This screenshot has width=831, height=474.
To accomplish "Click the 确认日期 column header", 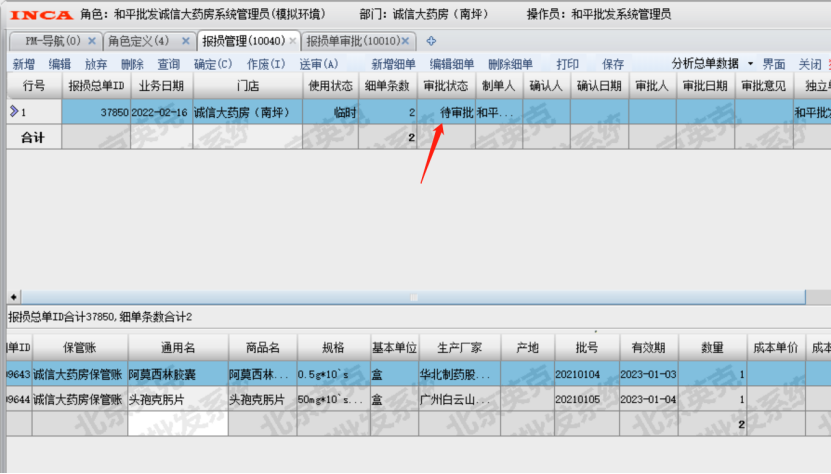I will tap(599, 86).
